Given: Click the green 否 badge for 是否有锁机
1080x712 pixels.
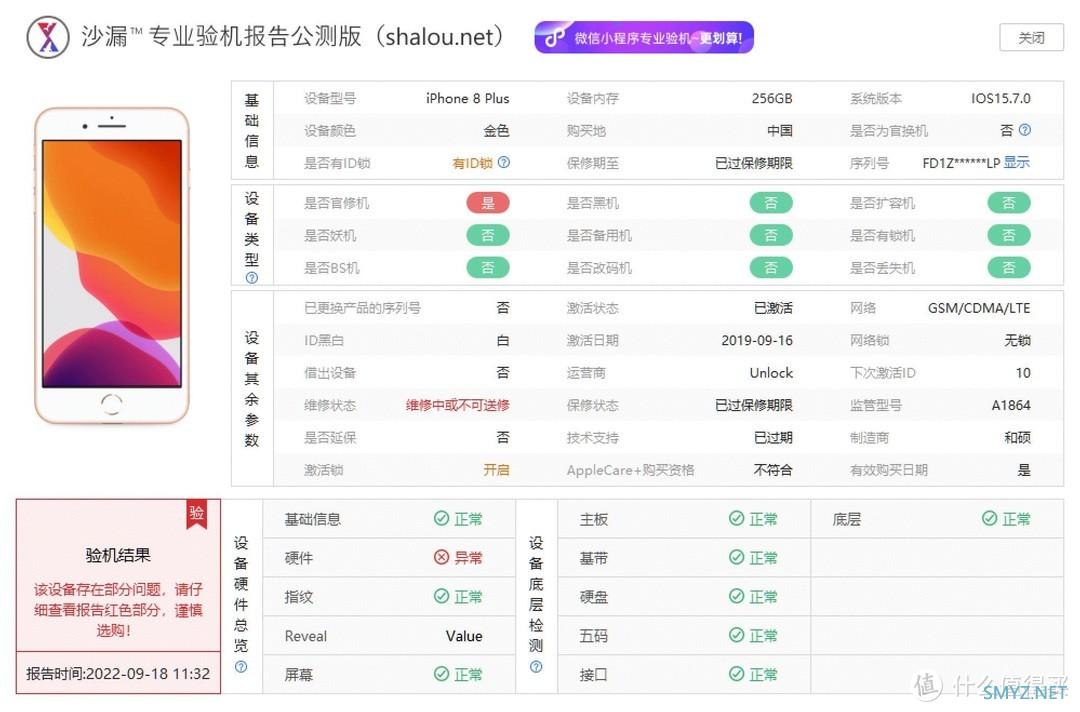Looking at the screenshot, I should point(1008,235).
